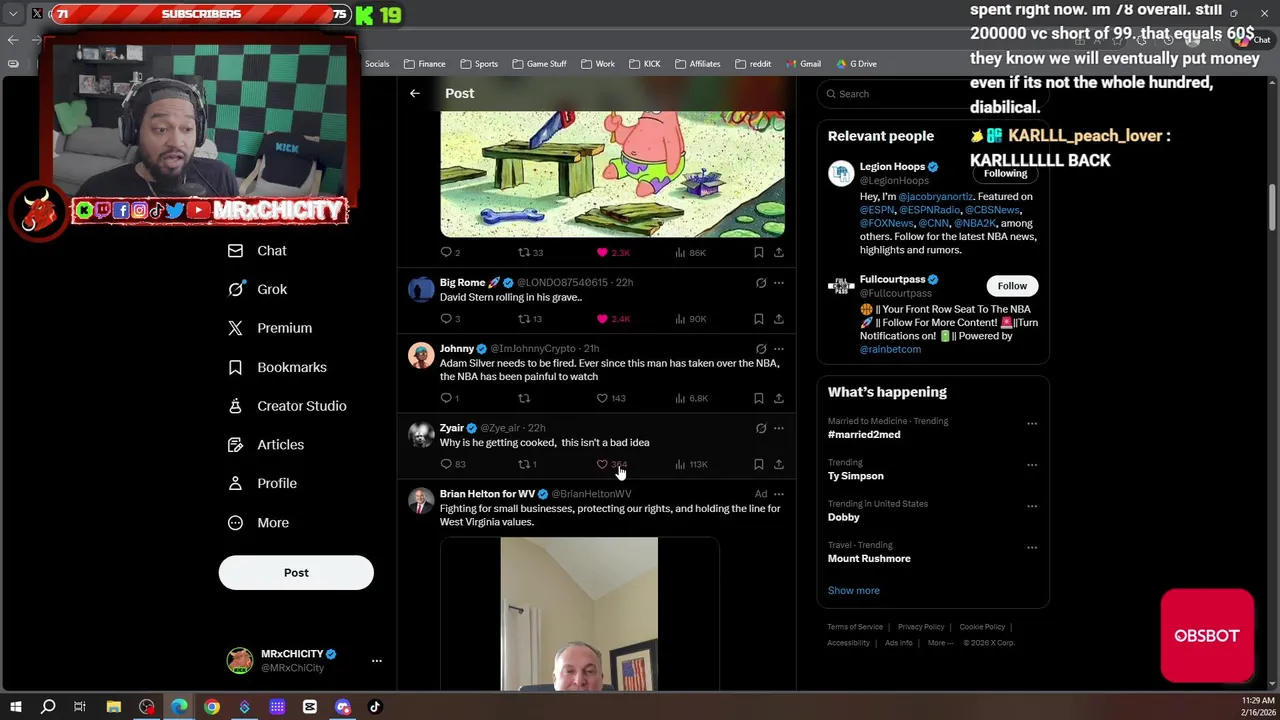This screenshot has width=1280, height=720.
Task: Unlike Big Rome's reply with heart icon
Action: click(x=602, y=319)
